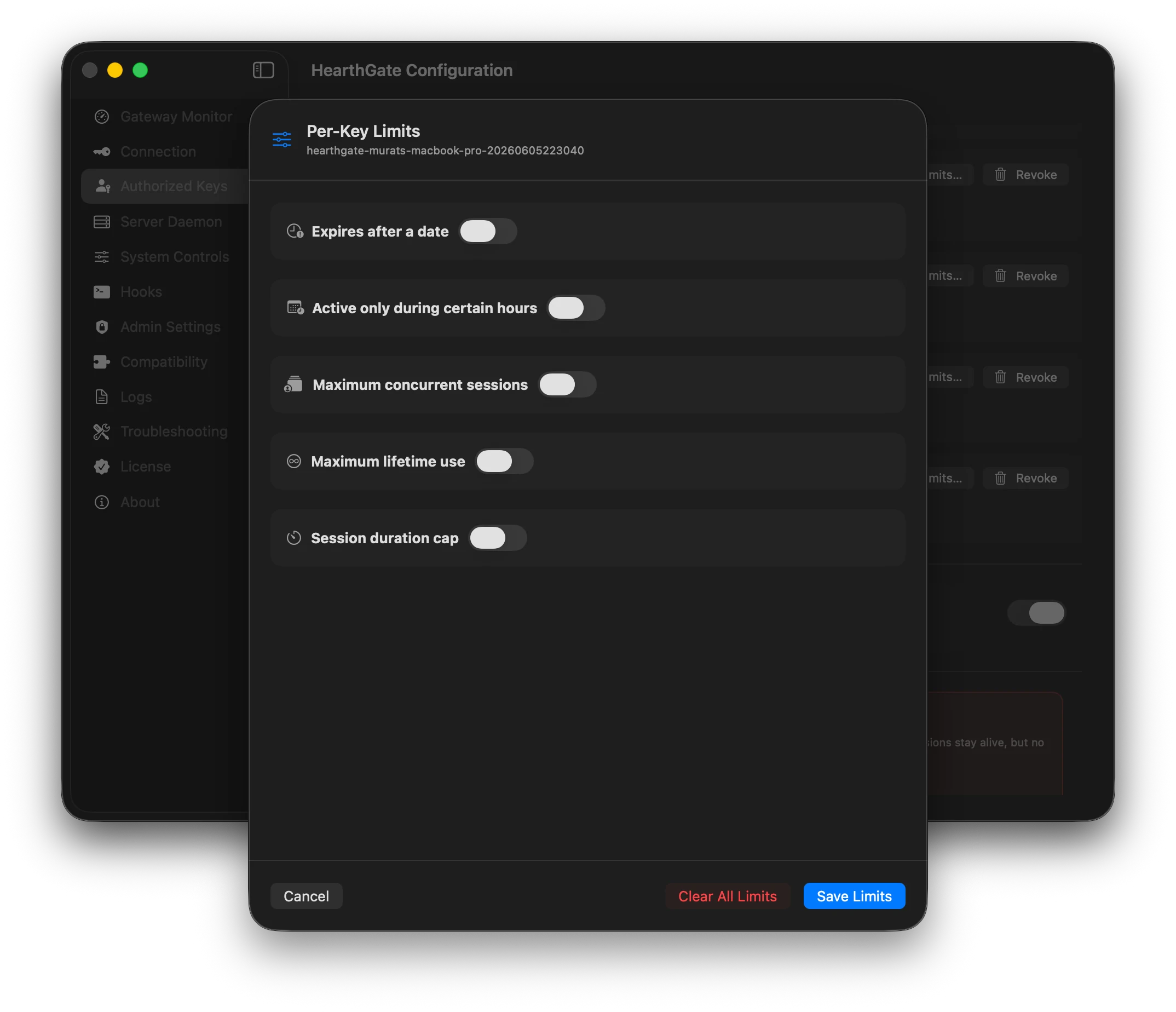Enable the Maximum concurrent sessions switch

pos(567,385)
